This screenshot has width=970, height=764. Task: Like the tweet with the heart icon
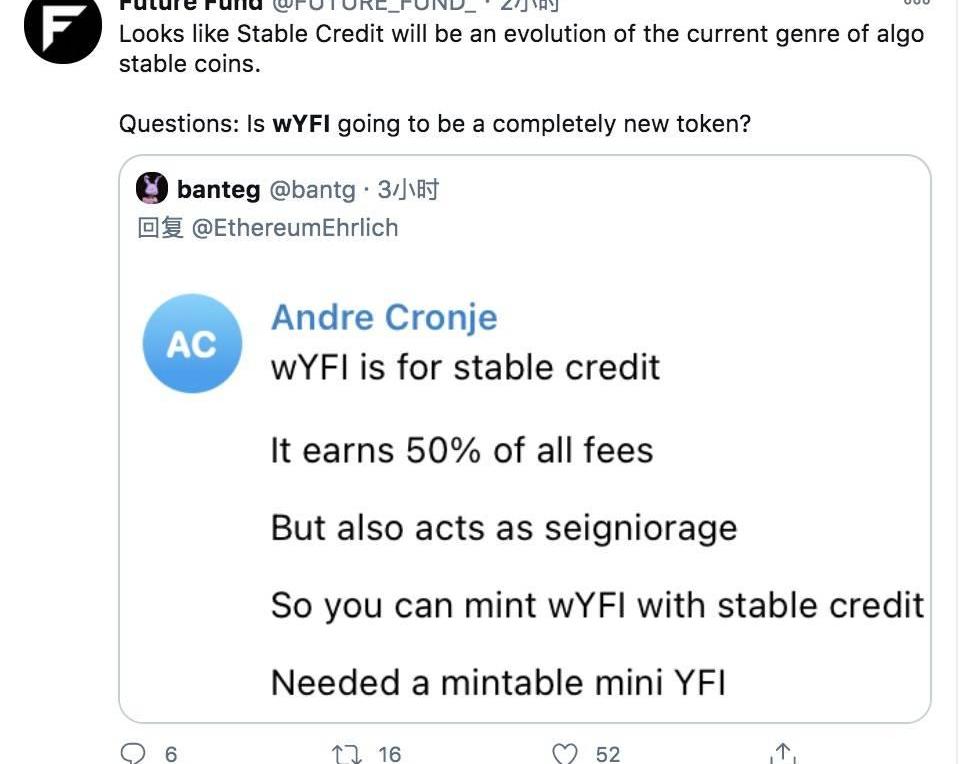566,753
